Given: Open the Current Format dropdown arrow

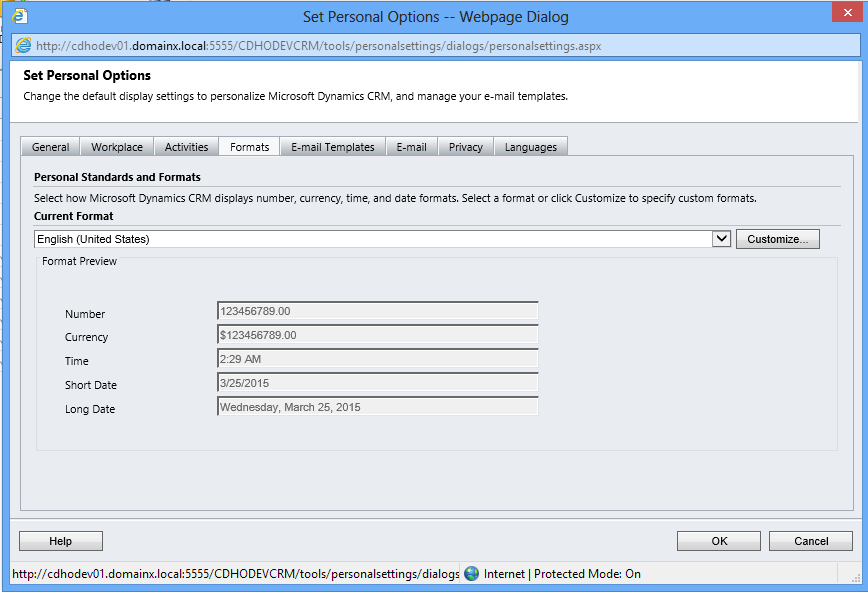Looking at the screenshot, I should (721, 239).
